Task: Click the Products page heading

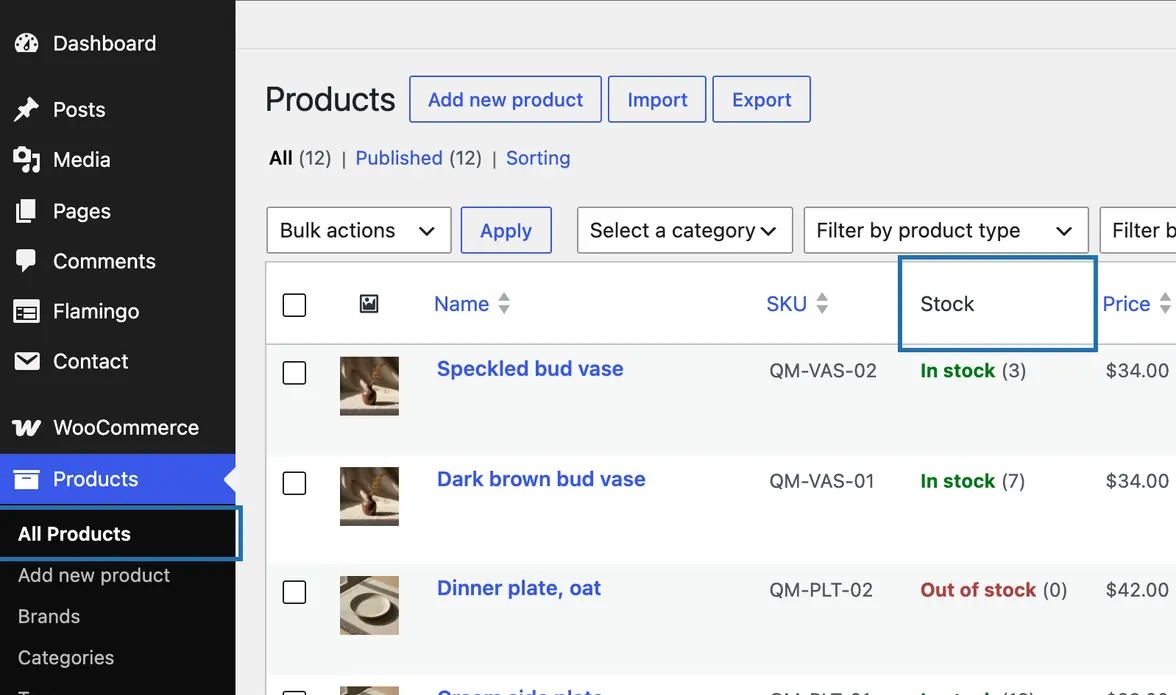Action: tap(330, 99)
